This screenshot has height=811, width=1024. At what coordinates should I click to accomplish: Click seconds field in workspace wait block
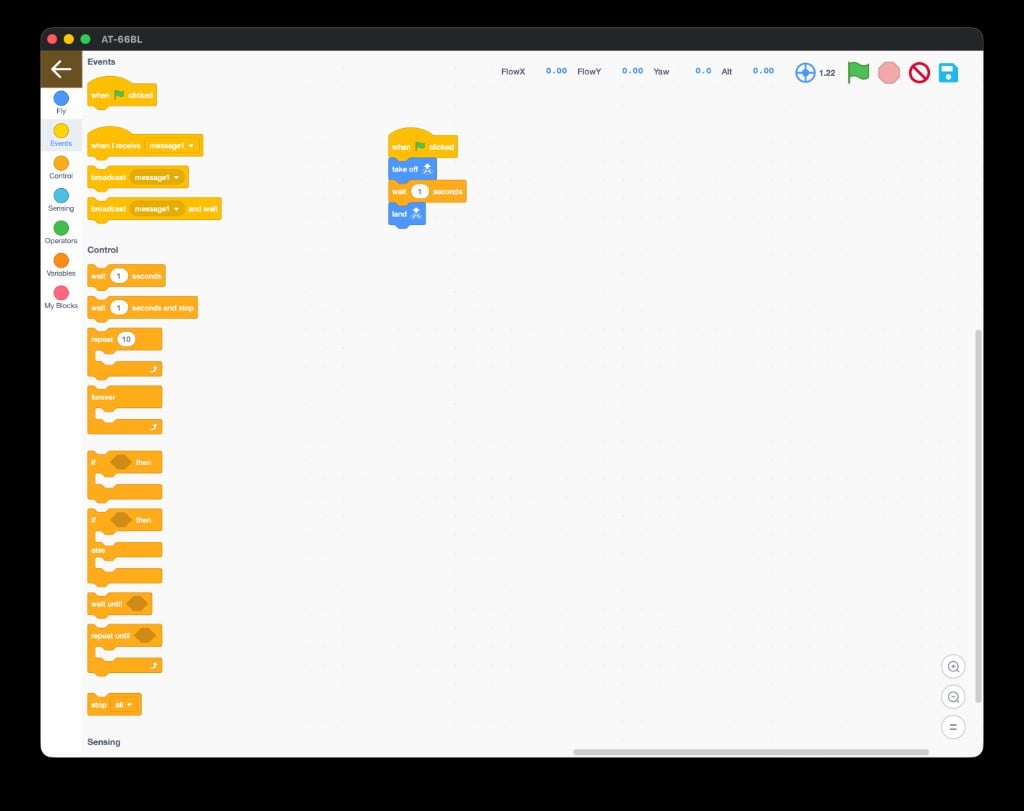pos(419,191)
